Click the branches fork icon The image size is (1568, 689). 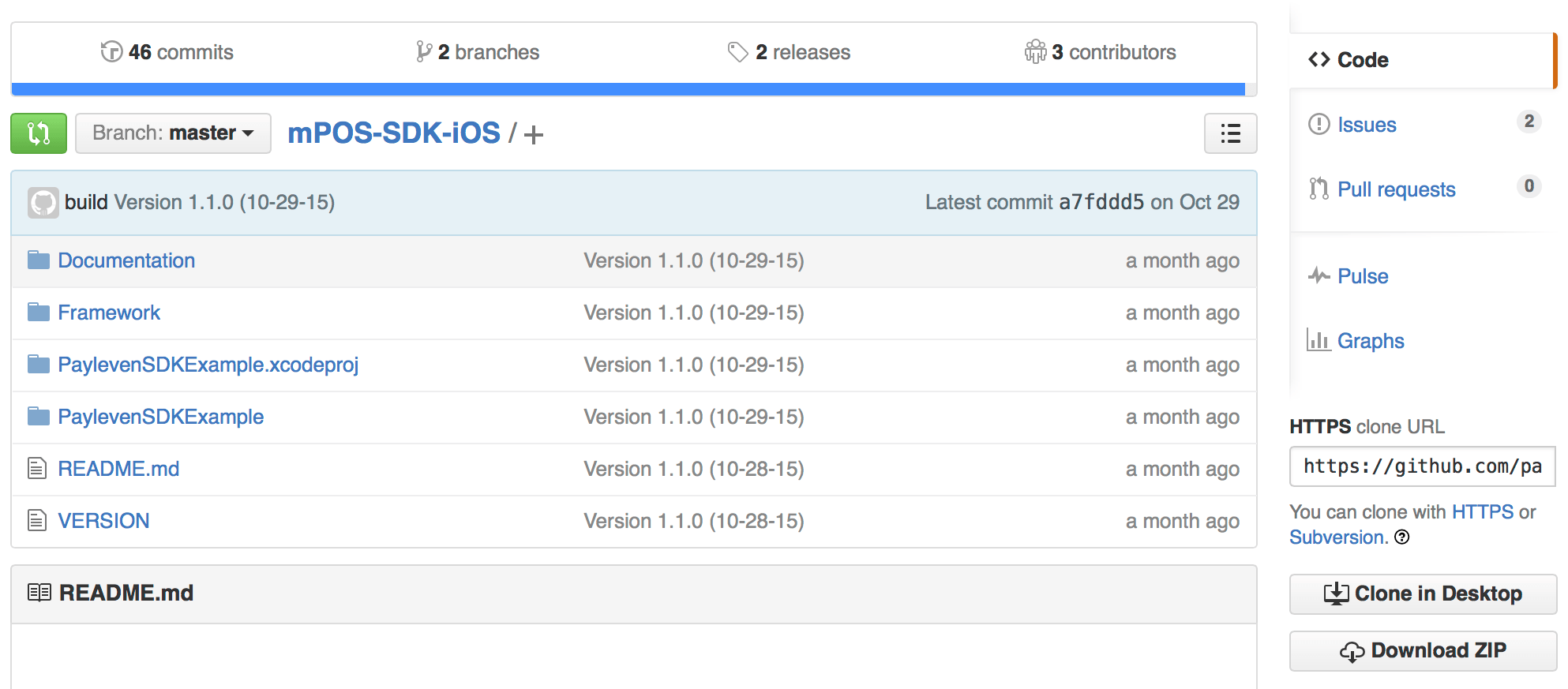click(424, 52)
